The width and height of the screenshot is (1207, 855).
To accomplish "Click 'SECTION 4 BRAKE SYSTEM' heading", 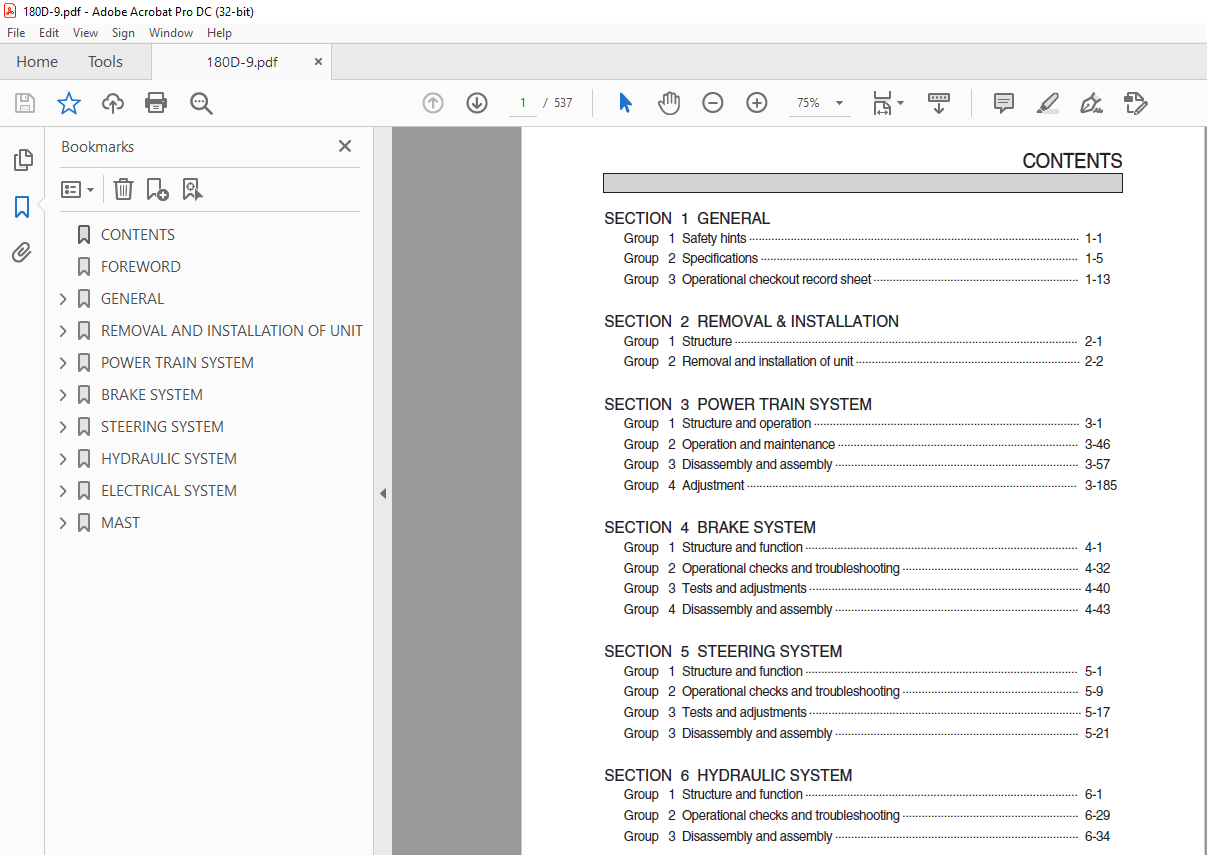I will tap(710, 527).
